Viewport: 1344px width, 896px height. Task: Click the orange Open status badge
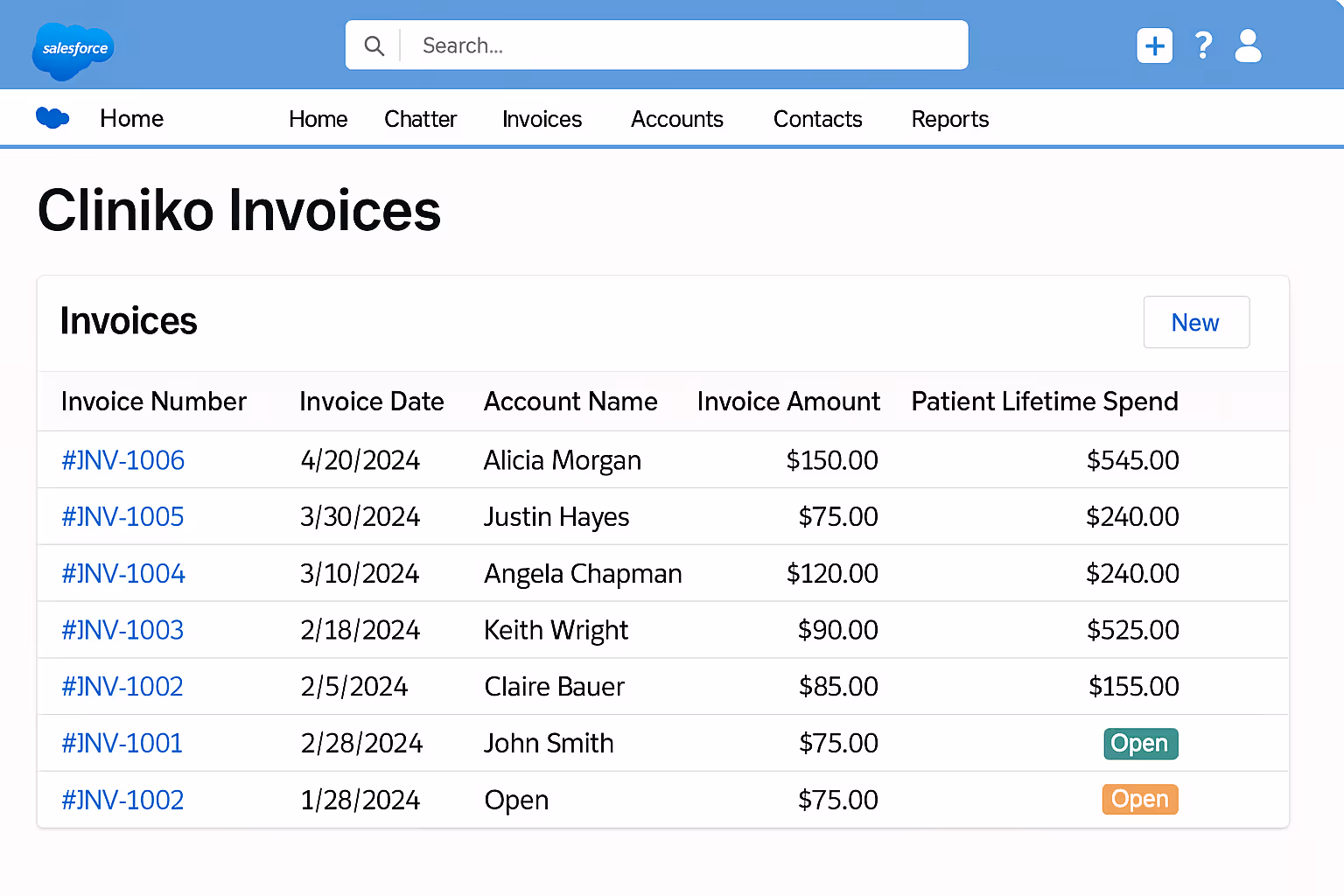[x=1140, y=799]
